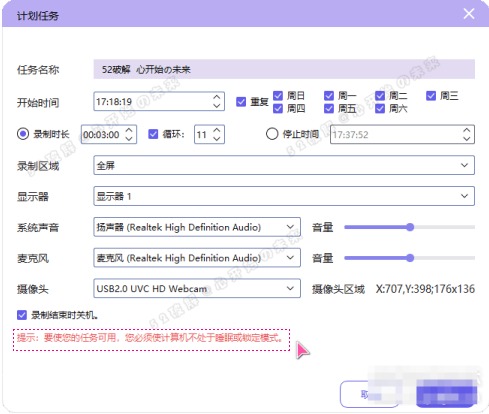This screenshot has height=414, width=489.
Task: Increase 停止时间 with up arrow
Action: click(x=467, y=130)
